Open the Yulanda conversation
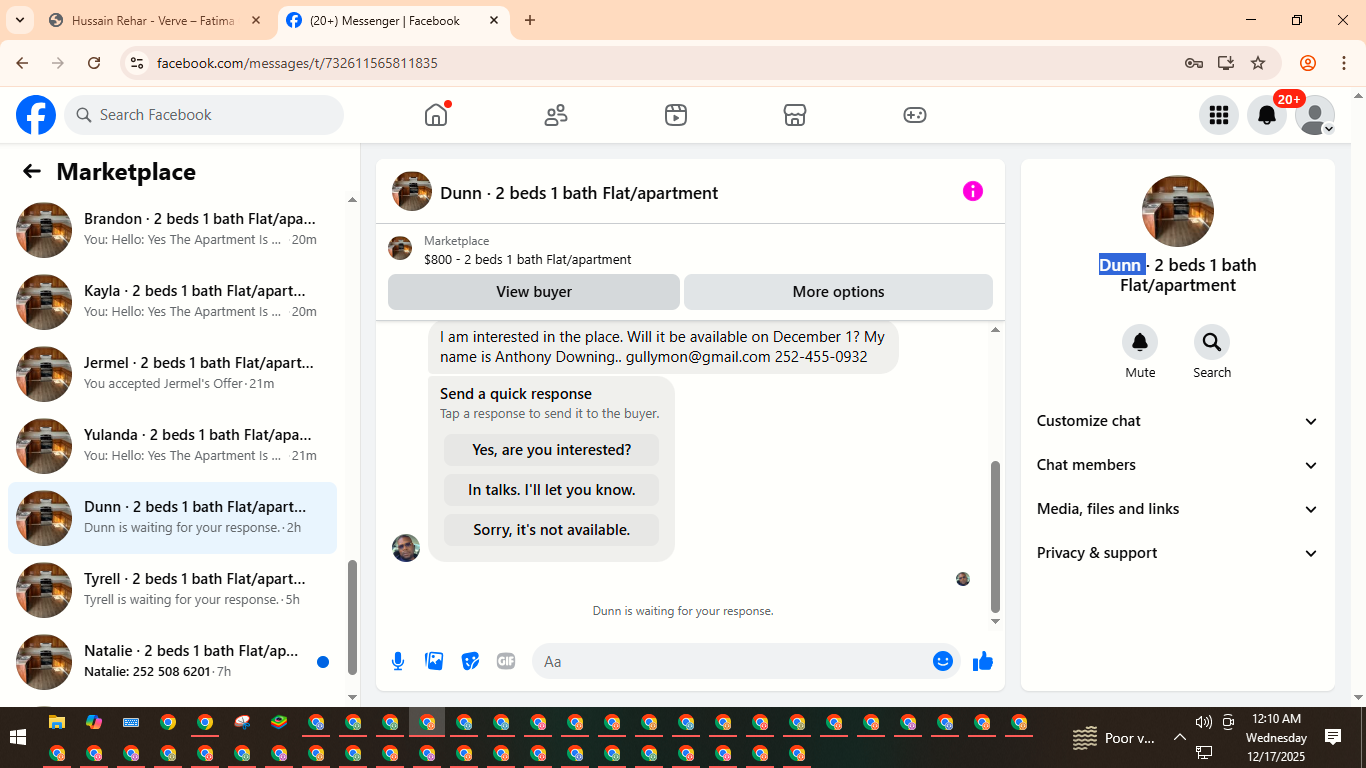1366x768 pixels. [172, 446]
